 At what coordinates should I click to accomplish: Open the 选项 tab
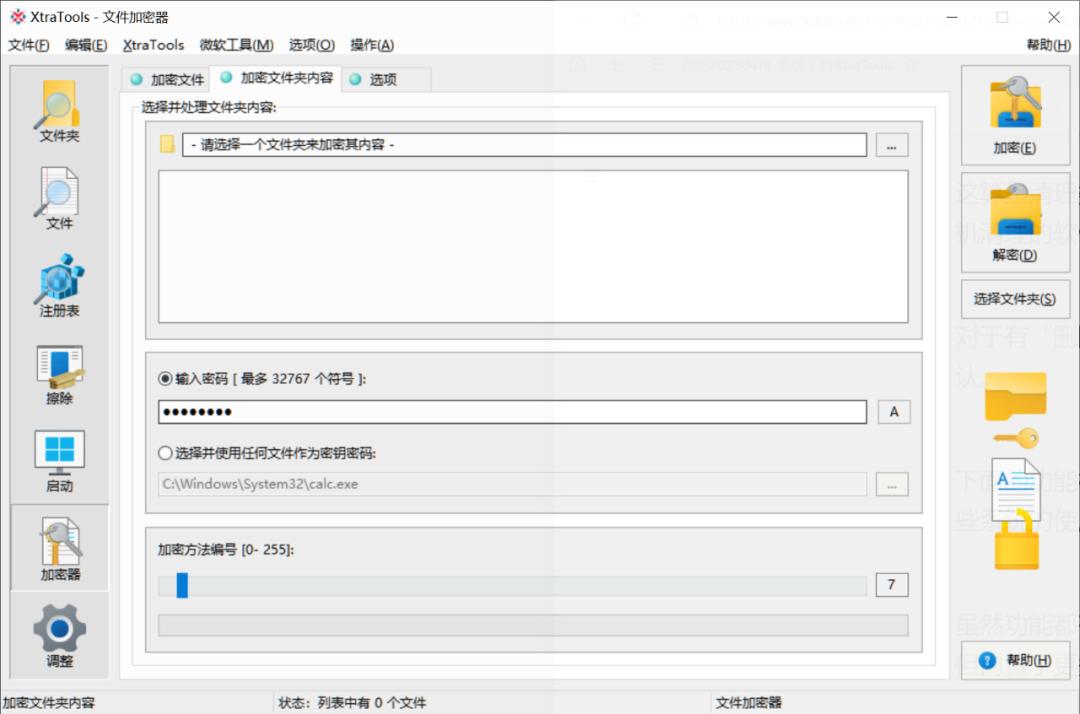[x=385, y=78]
